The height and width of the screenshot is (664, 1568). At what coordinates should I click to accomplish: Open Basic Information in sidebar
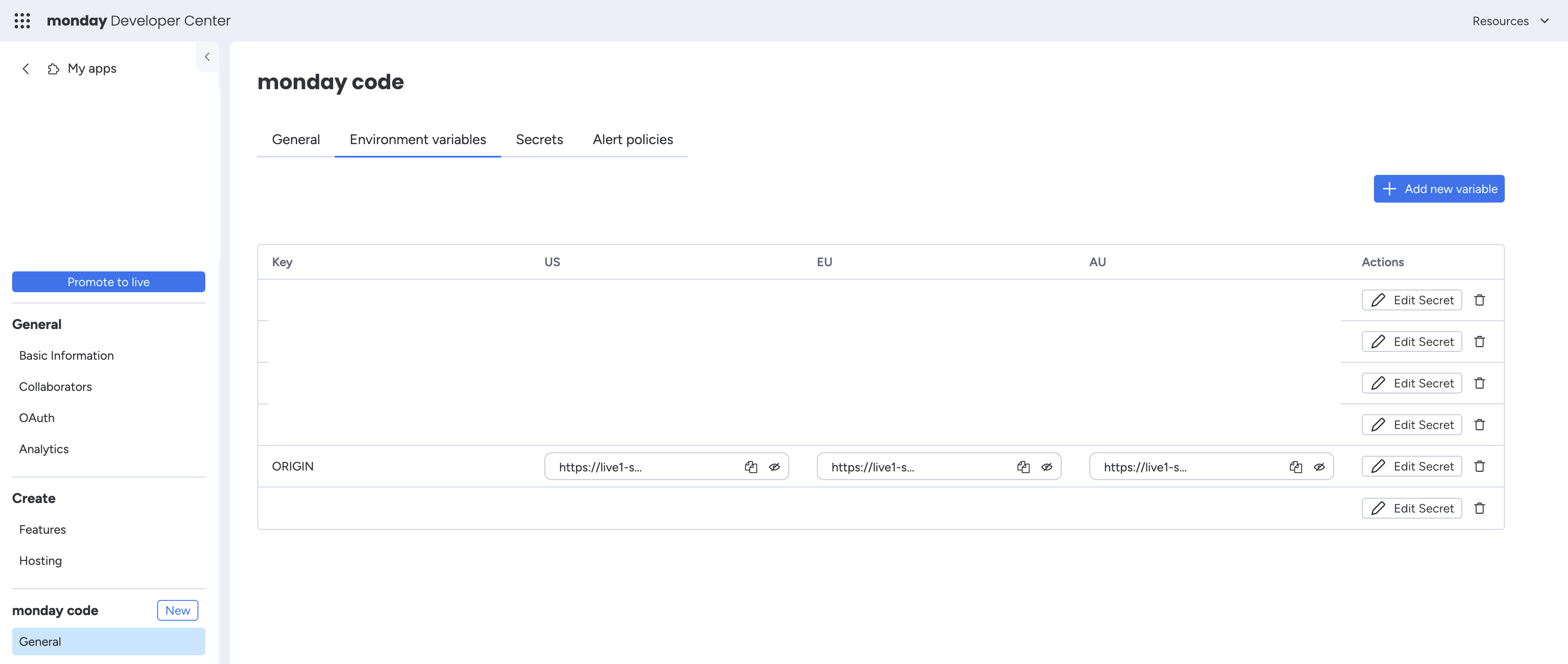(66, 356)
